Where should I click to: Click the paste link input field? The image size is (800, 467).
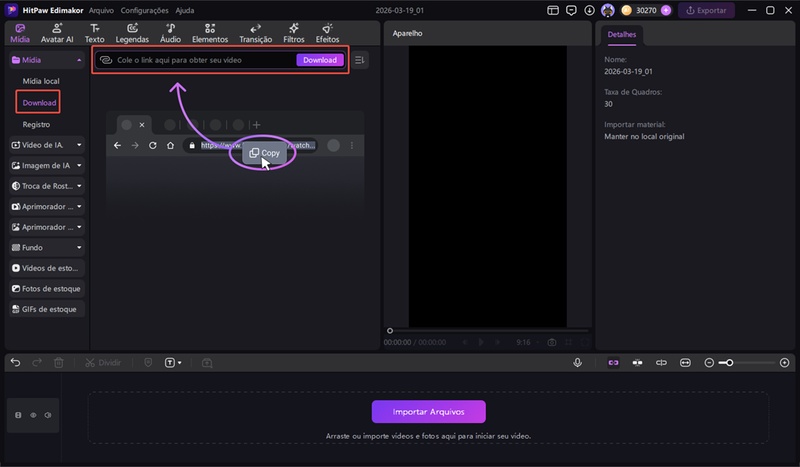click(x=195, y=60)
